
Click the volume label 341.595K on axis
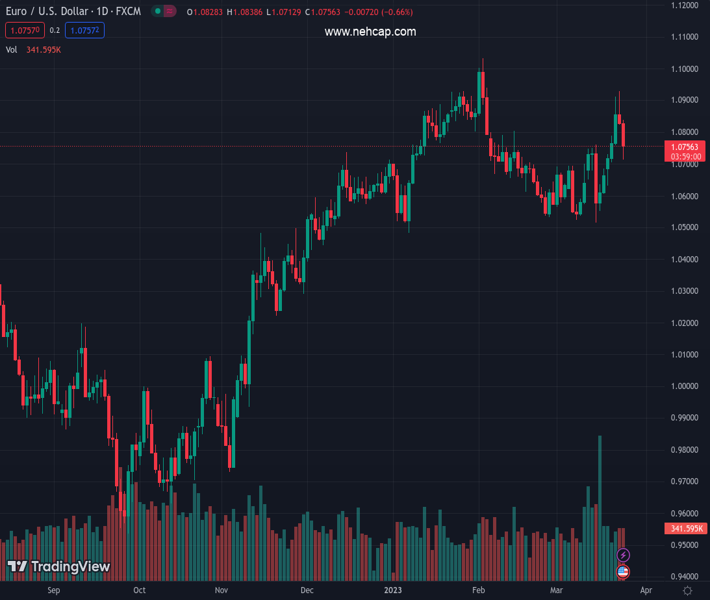point(685,528)
